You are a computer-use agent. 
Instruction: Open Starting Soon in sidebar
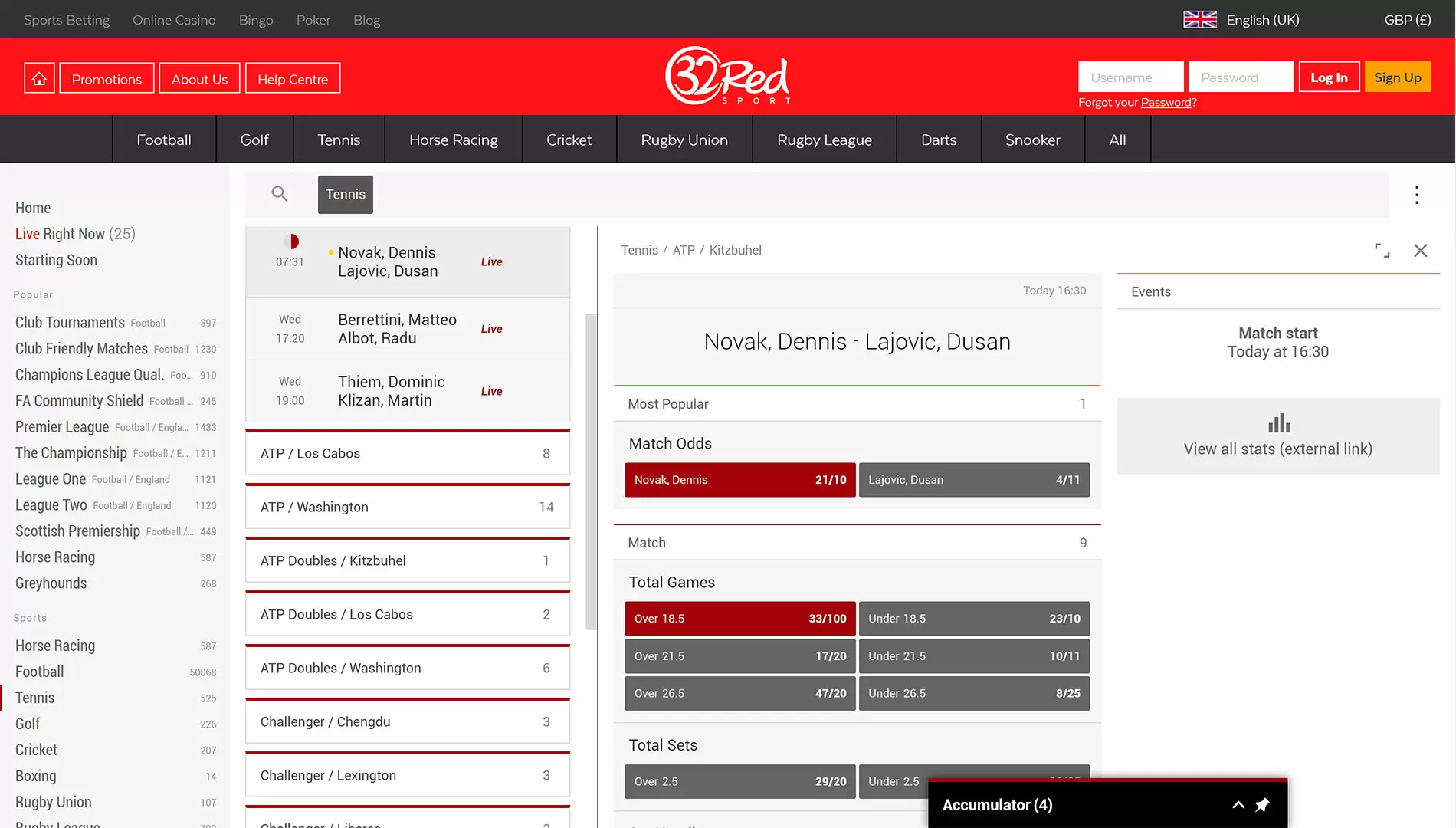[x=56, y=260]
